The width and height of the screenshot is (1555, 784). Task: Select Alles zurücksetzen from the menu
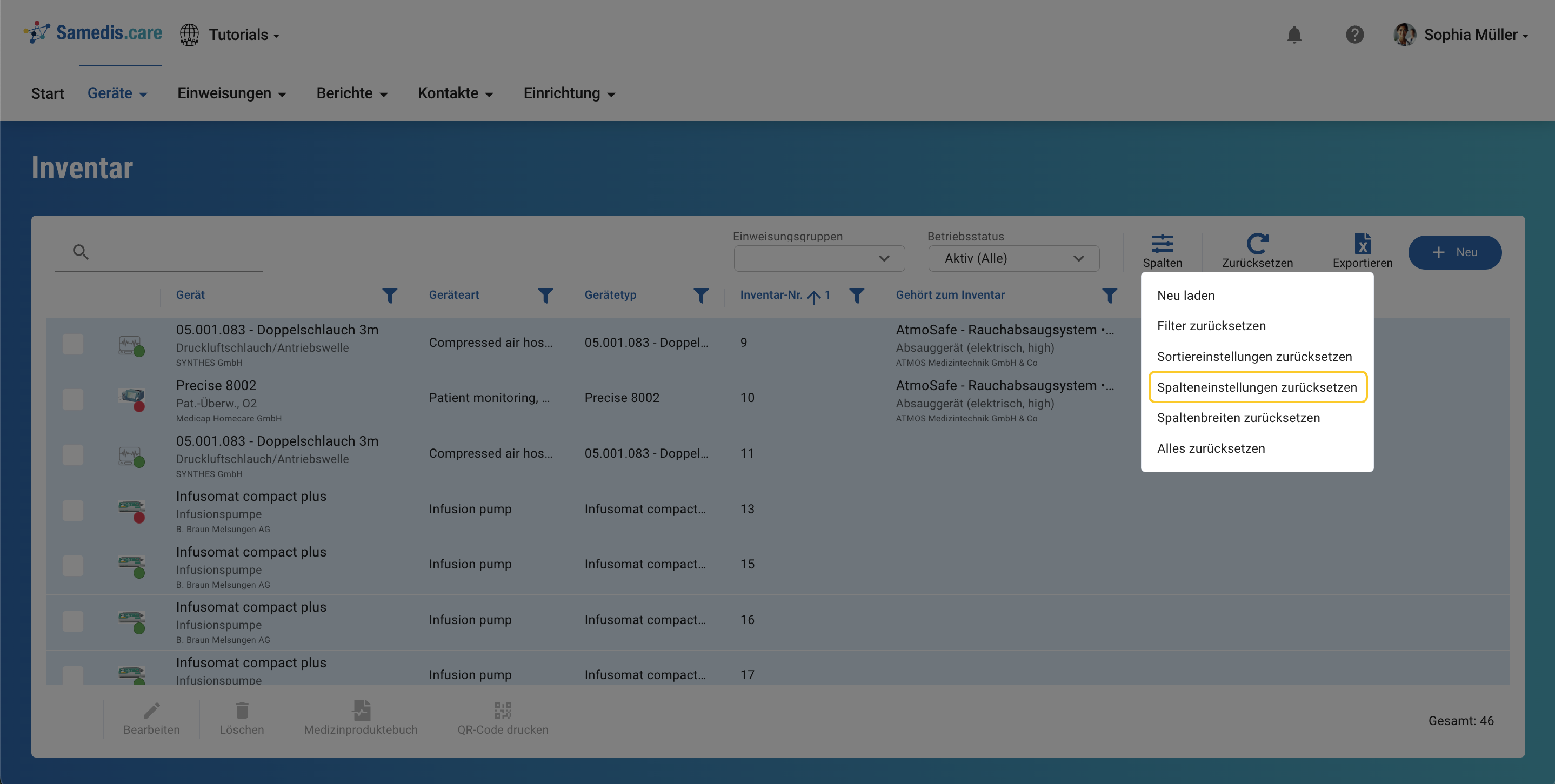[x=1210, y=448]
